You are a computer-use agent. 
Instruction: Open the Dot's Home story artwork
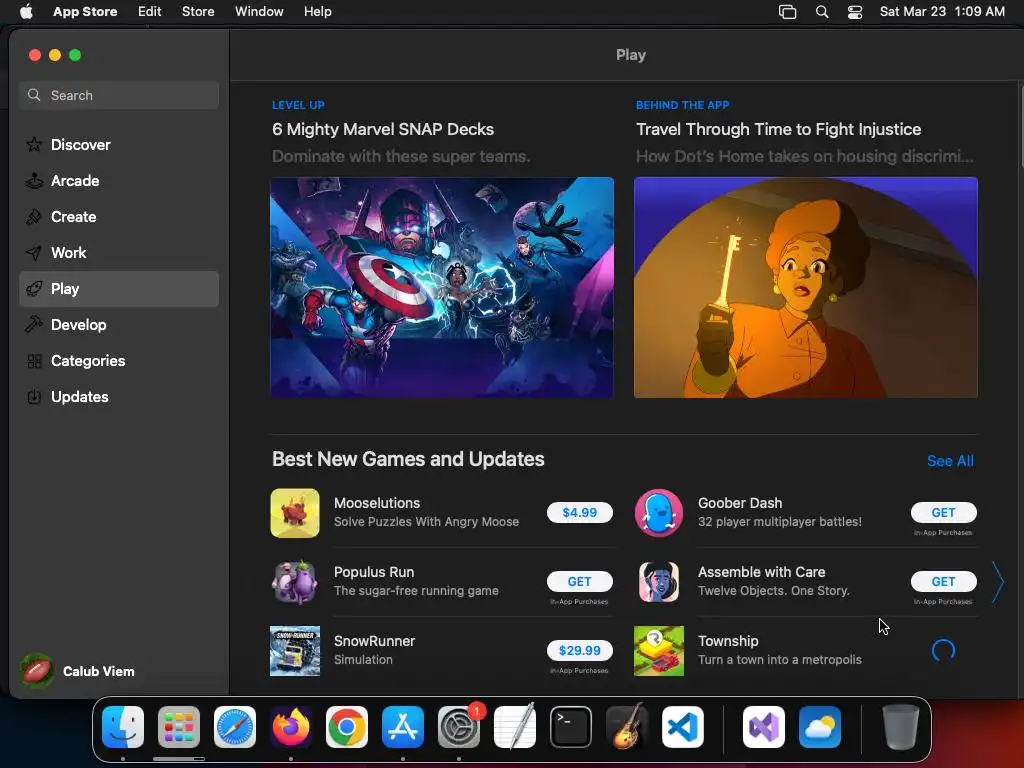(x=806, y=287)
